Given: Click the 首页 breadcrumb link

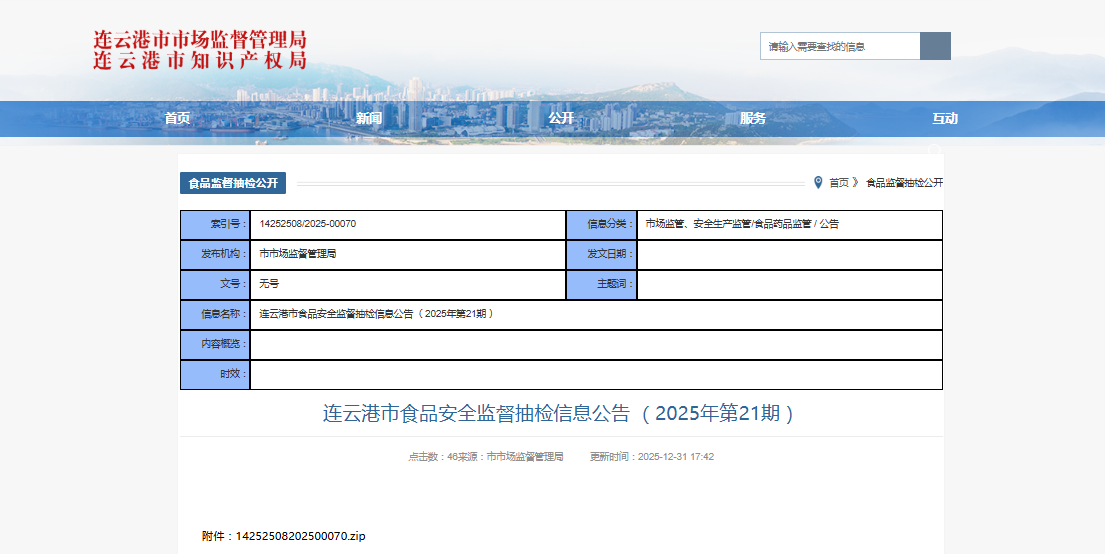Looking at the screenshot, I should click(x=838, y=183).
